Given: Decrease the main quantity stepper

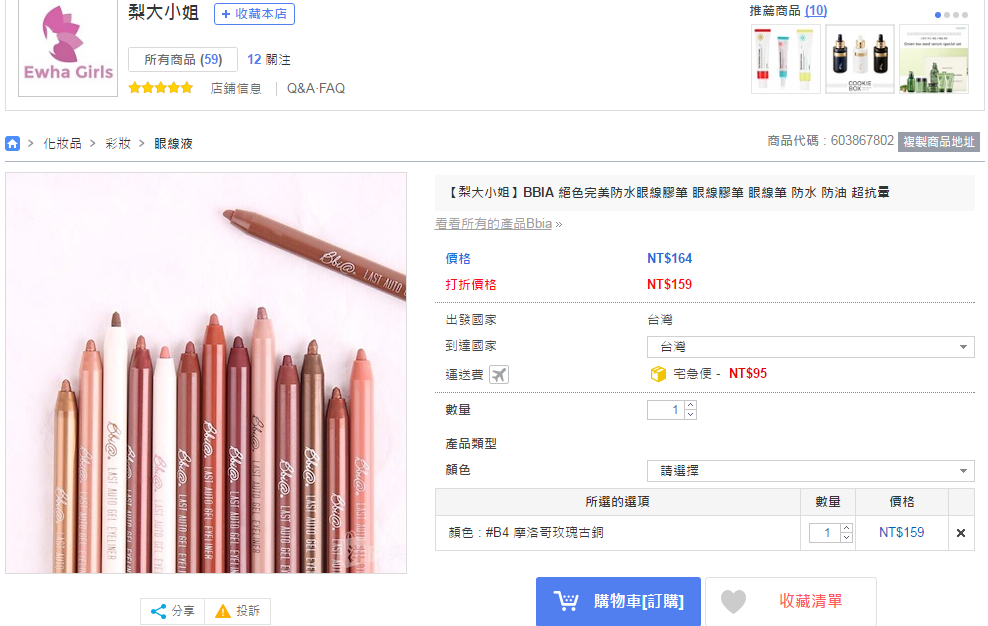Looking at the screenshot, I should tap(691, 415).
